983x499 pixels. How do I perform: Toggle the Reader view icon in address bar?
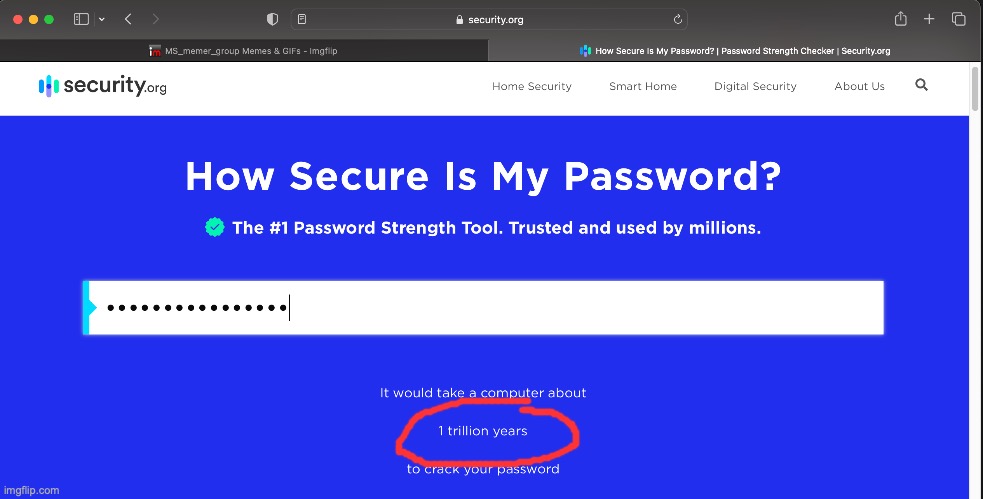pyautogui.click(x=302, y=19)
